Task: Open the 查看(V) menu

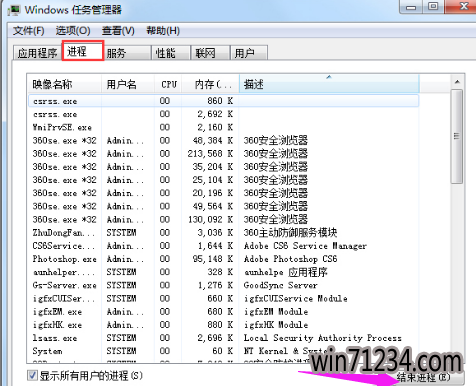Action: coord(118,31)
